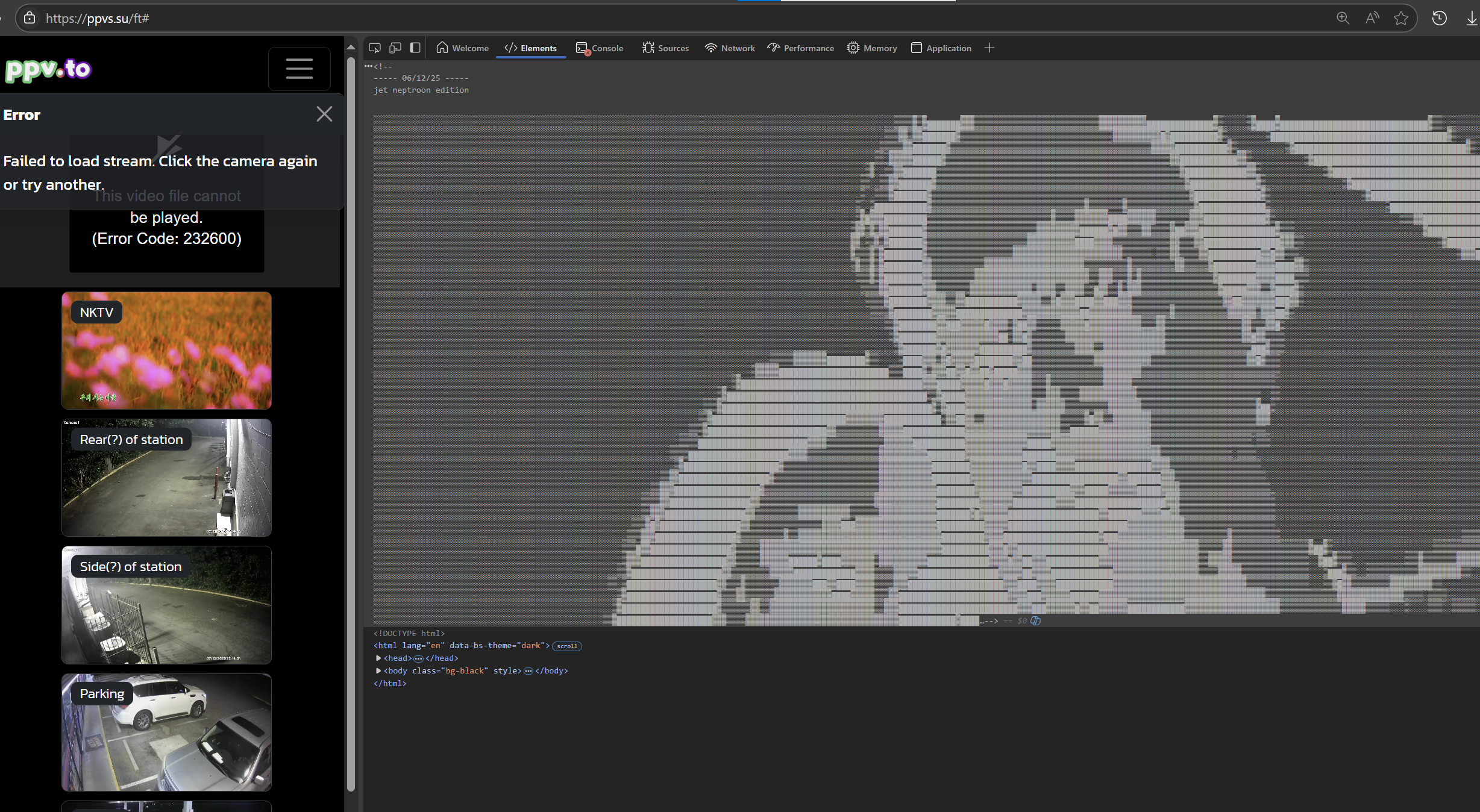Select the Parking camera thumbnail

(166, 732)
